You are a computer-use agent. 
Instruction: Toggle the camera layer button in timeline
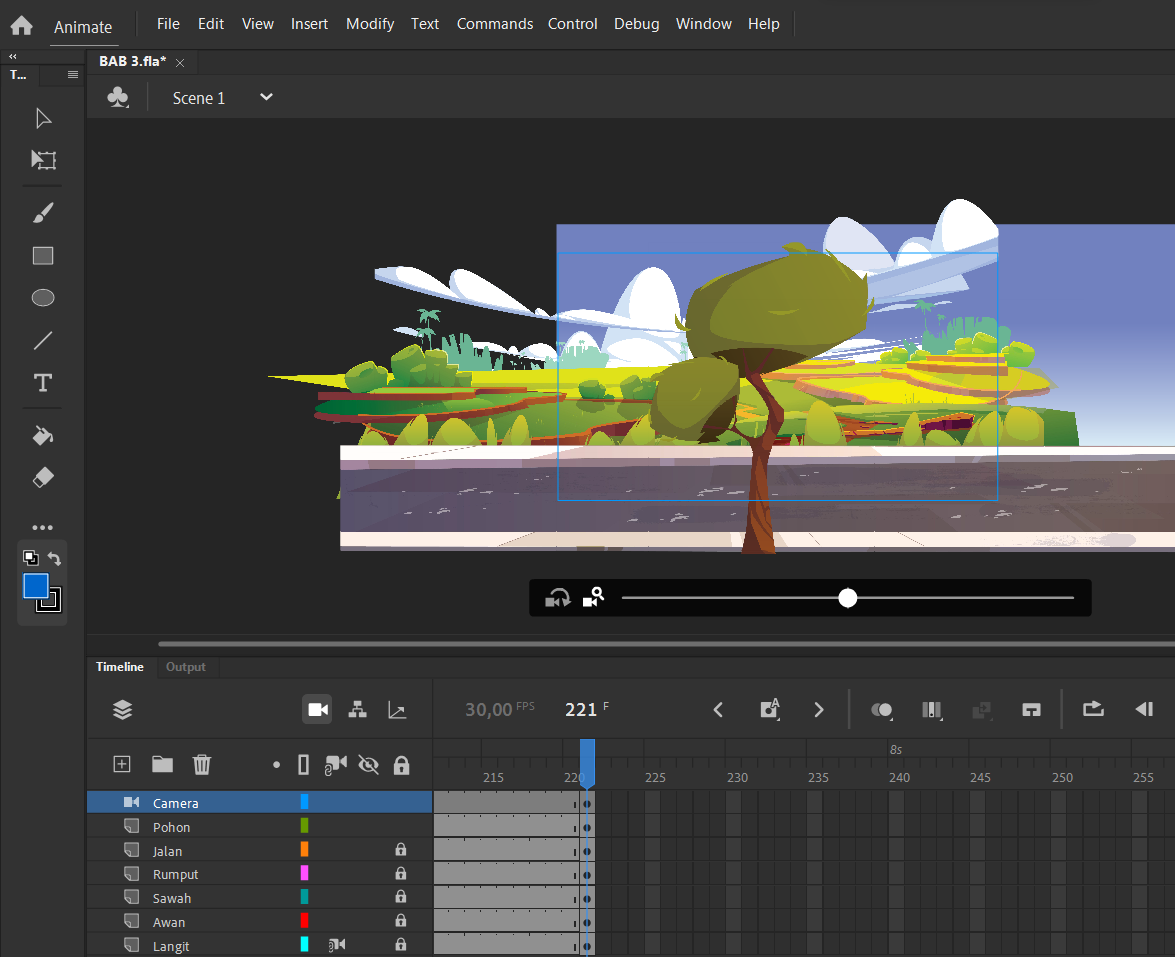[318, 709]
